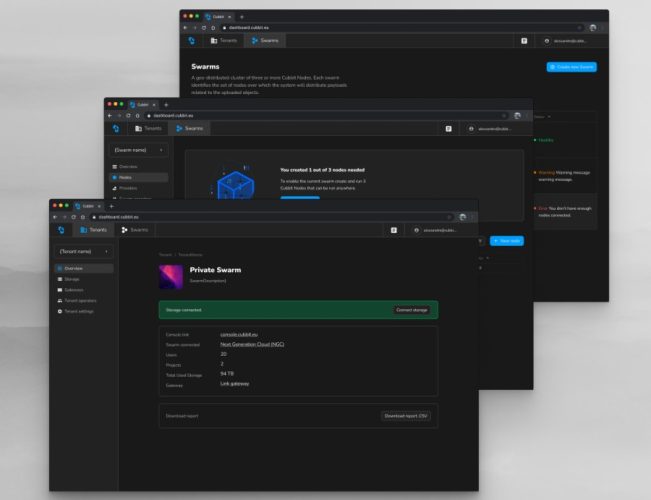Click the Cubbit logo in the middle window
Screen dimensions: 651x500
116,129
